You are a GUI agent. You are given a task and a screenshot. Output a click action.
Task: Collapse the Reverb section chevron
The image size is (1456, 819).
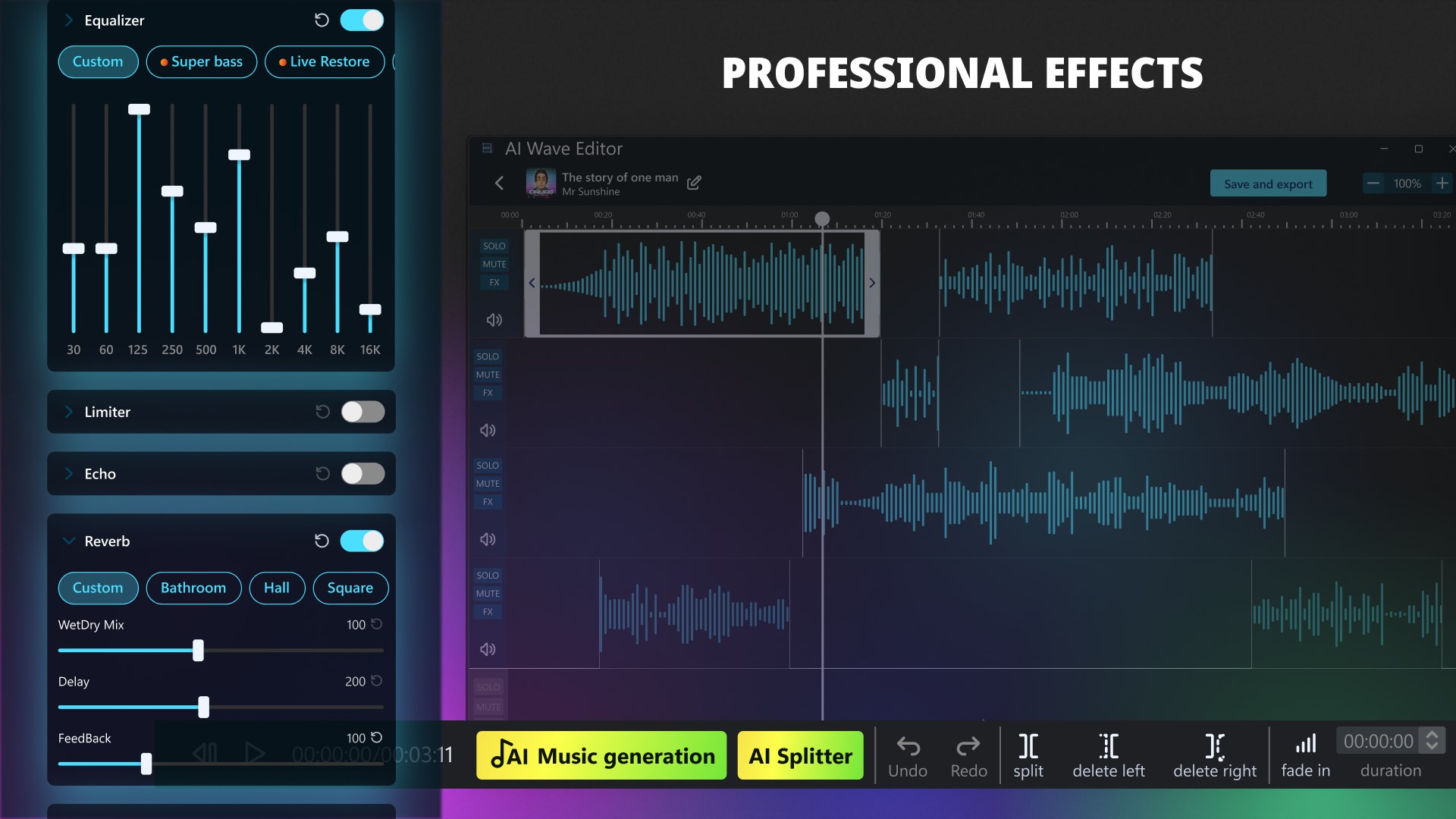pos(68,541)
